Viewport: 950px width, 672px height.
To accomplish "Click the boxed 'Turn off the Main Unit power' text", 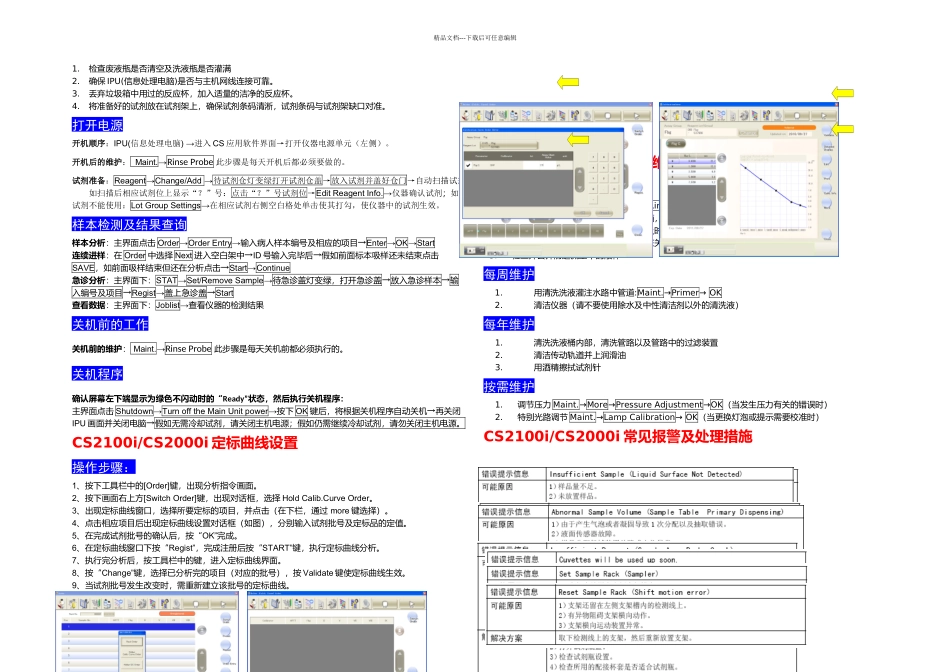I will (215, 411).
